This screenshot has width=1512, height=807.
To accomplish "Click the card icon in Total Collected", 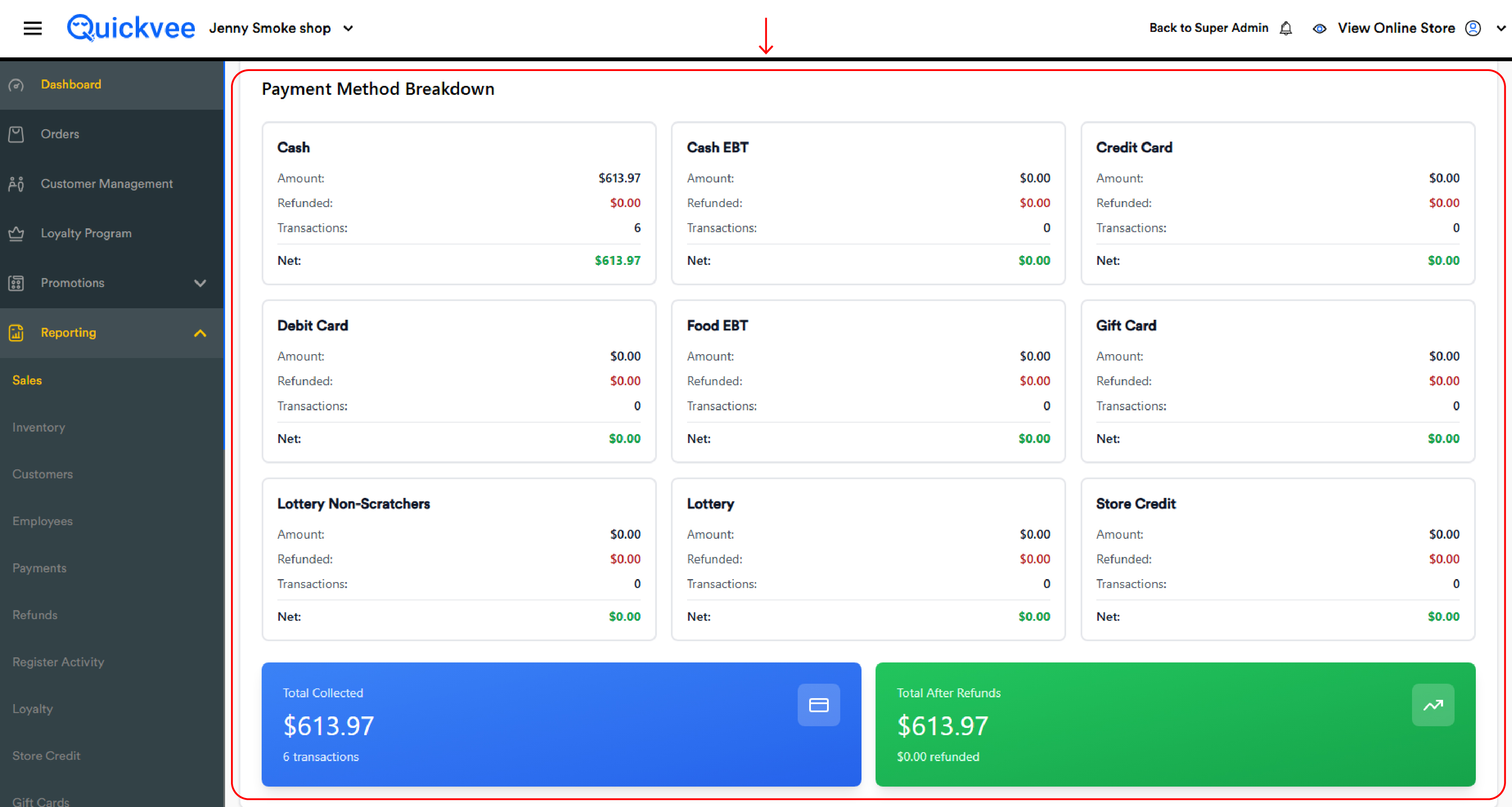I will [x=818, y=705].
